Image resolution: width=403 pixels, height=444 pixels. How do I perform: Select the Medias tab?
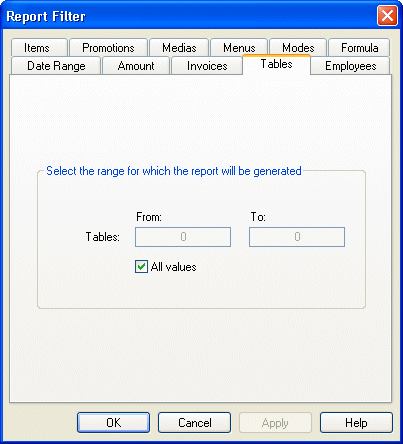pyautogui.click(x=179, y=48)
